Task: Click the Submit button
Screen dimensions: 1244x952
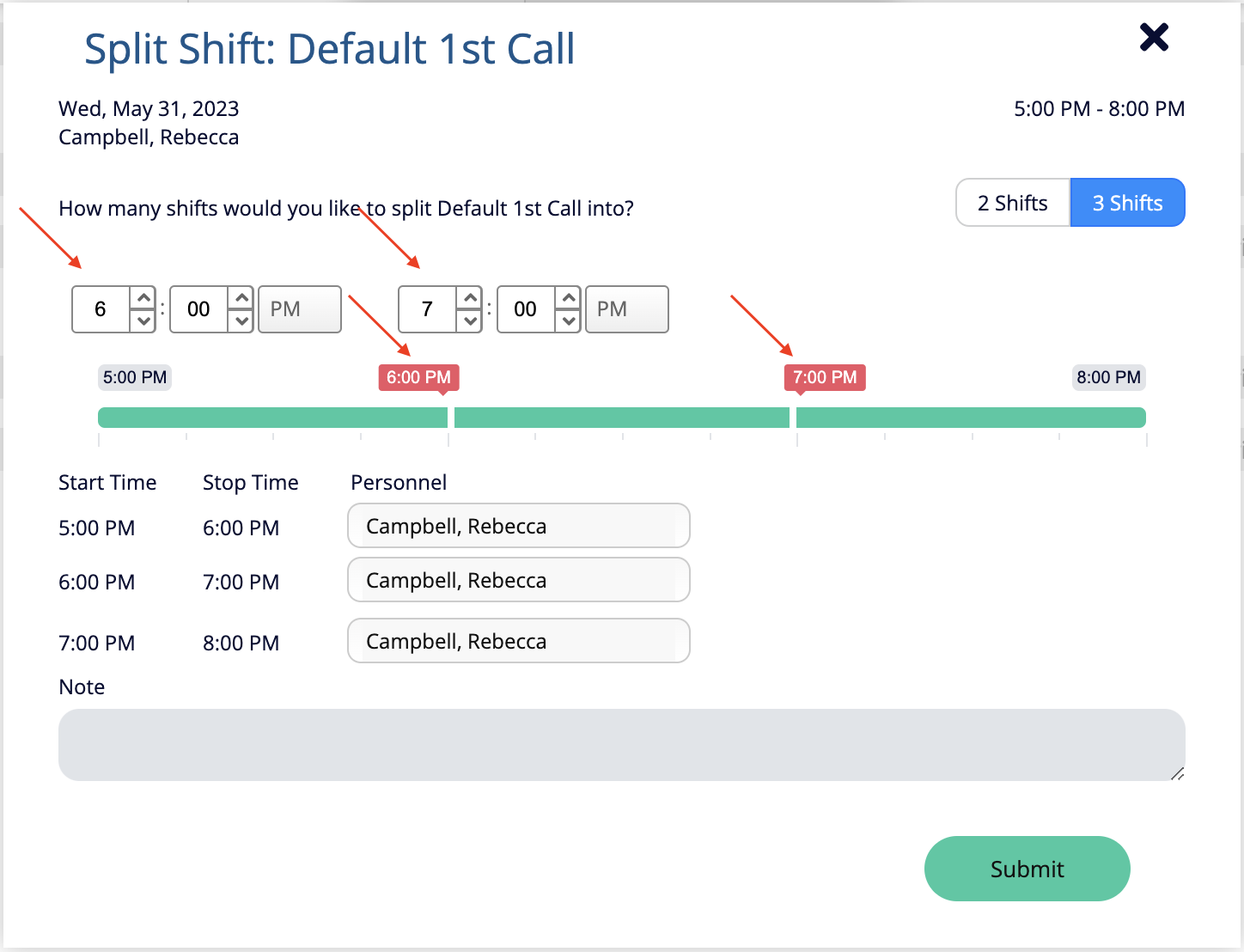Action: pyautogui.click(x=1027, y=869)
